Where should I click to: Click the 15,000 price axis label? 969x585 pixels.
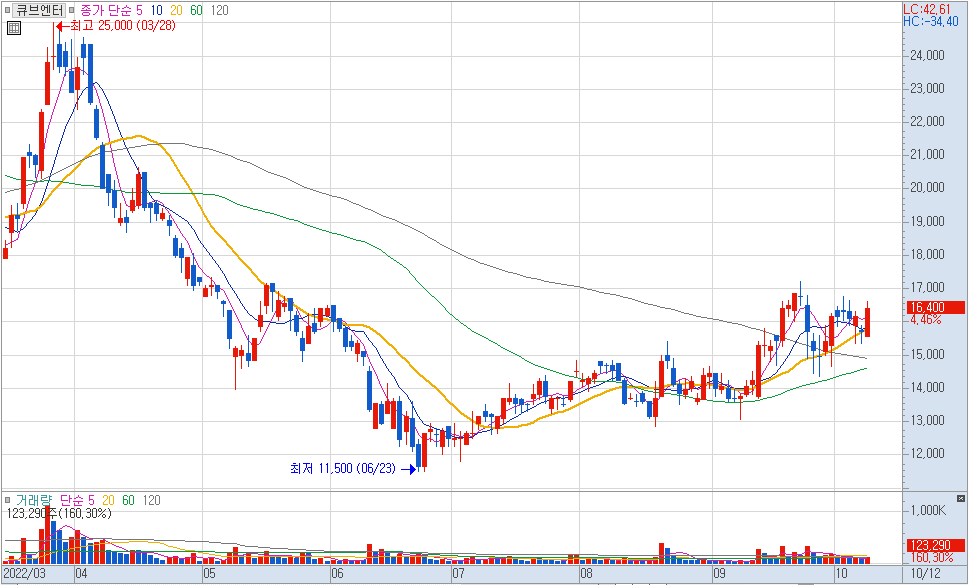click(927, 355)
